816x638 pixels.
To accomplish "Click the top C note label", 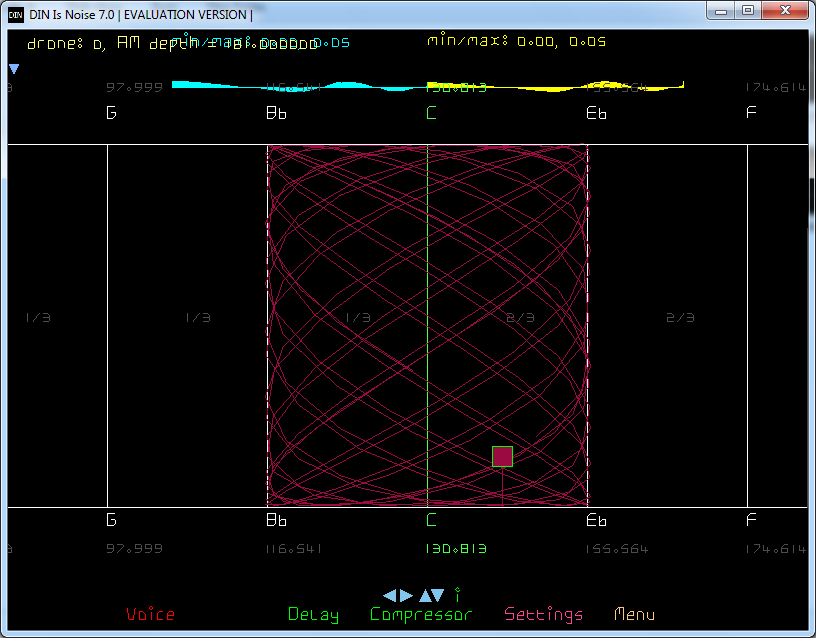I will (432, 113).
